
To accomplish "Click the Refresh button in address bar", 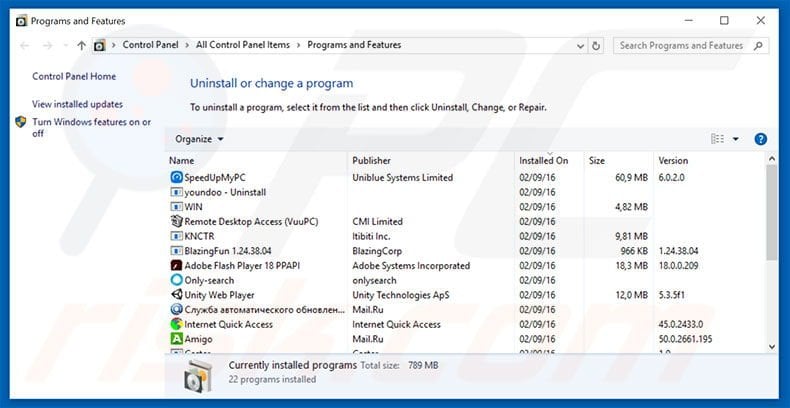I will 596,45.
